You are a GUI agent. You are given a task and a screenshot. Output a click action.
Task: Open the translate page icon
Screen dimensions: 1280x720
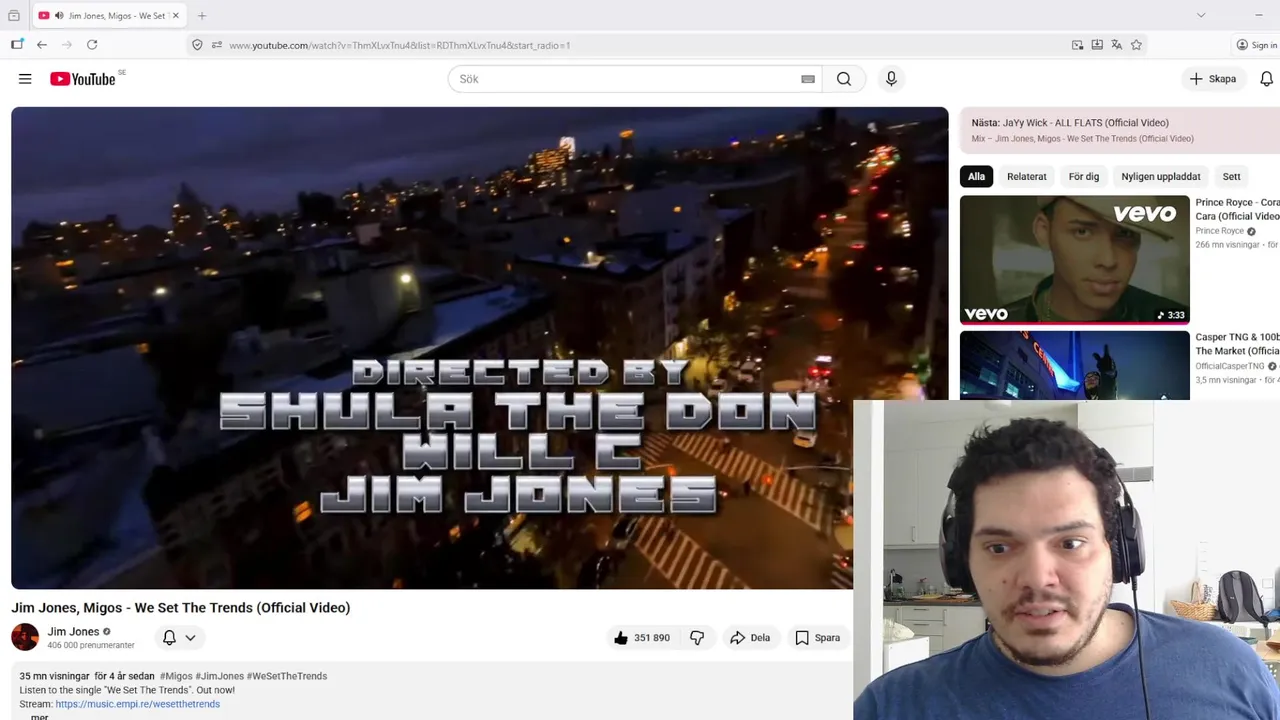pos(1116,45)
